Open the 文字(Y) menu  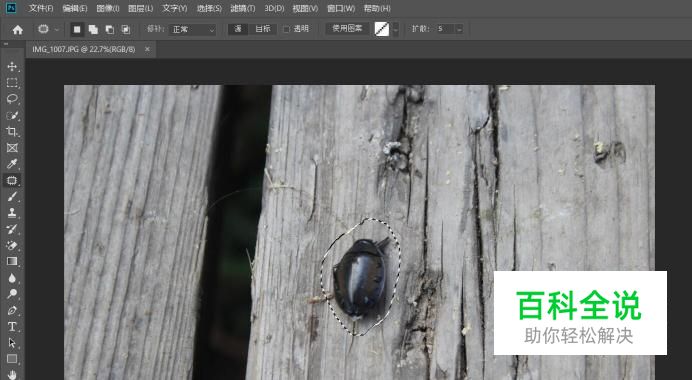(174, 8)
